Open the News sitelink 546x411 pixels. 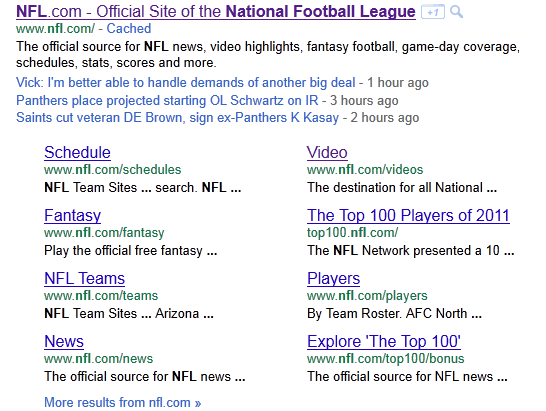click(x=64, y=342)
